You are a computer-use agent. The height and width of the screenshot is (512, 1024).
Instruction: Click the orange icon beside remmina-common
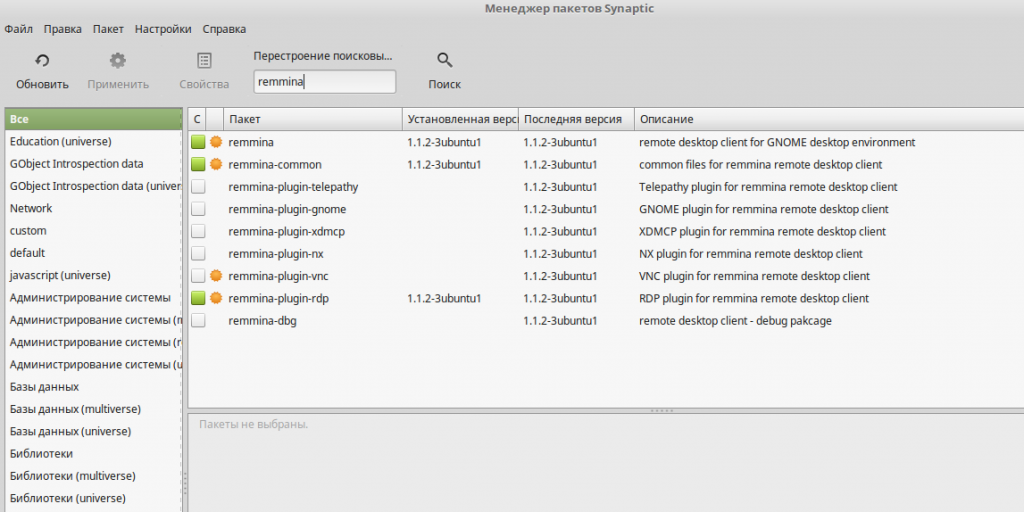[216, 165]
